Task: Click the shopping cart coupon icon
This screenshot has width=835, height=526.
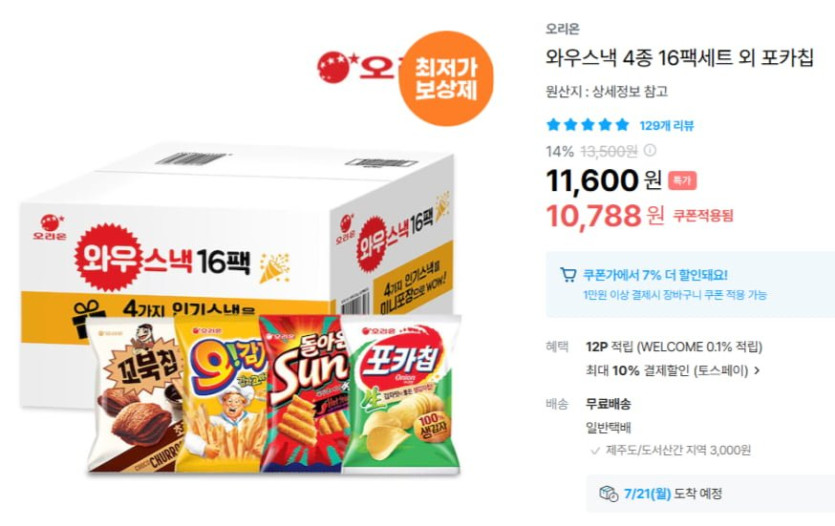Action: 568,275
